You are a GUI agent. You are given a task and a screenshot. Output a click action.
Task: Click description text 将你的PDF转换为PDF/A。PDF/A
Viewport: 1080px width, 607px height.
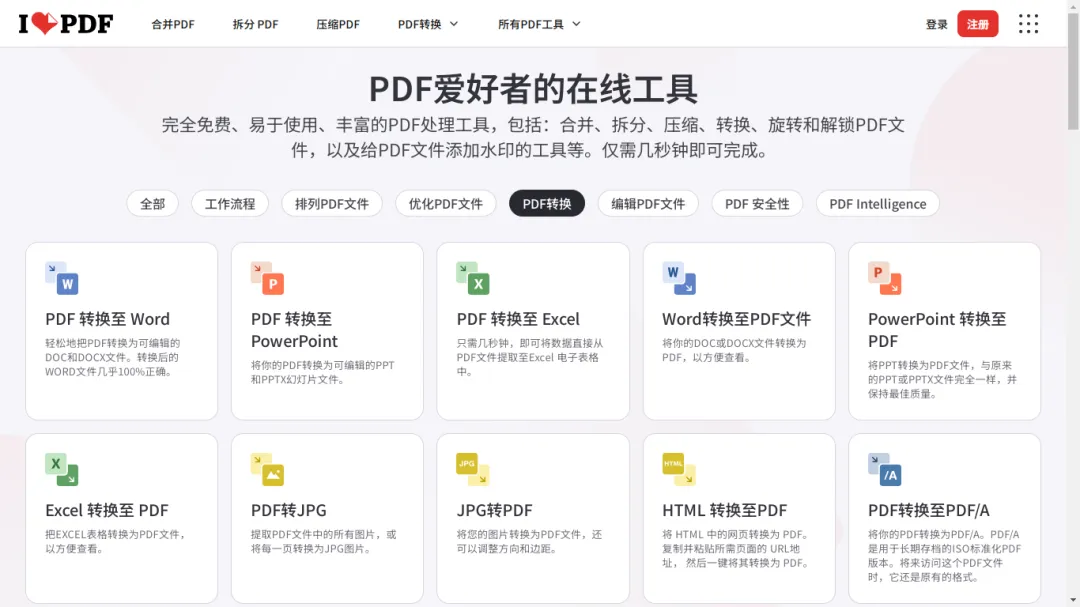point(943,535)
